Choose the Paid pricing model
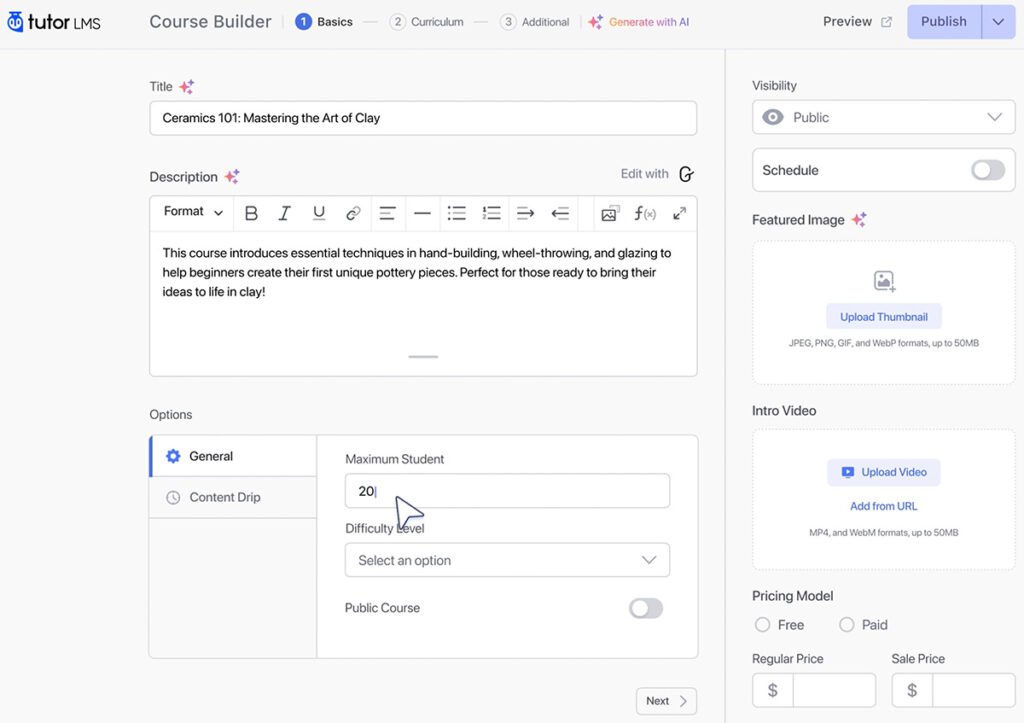 tap(845, 624)
